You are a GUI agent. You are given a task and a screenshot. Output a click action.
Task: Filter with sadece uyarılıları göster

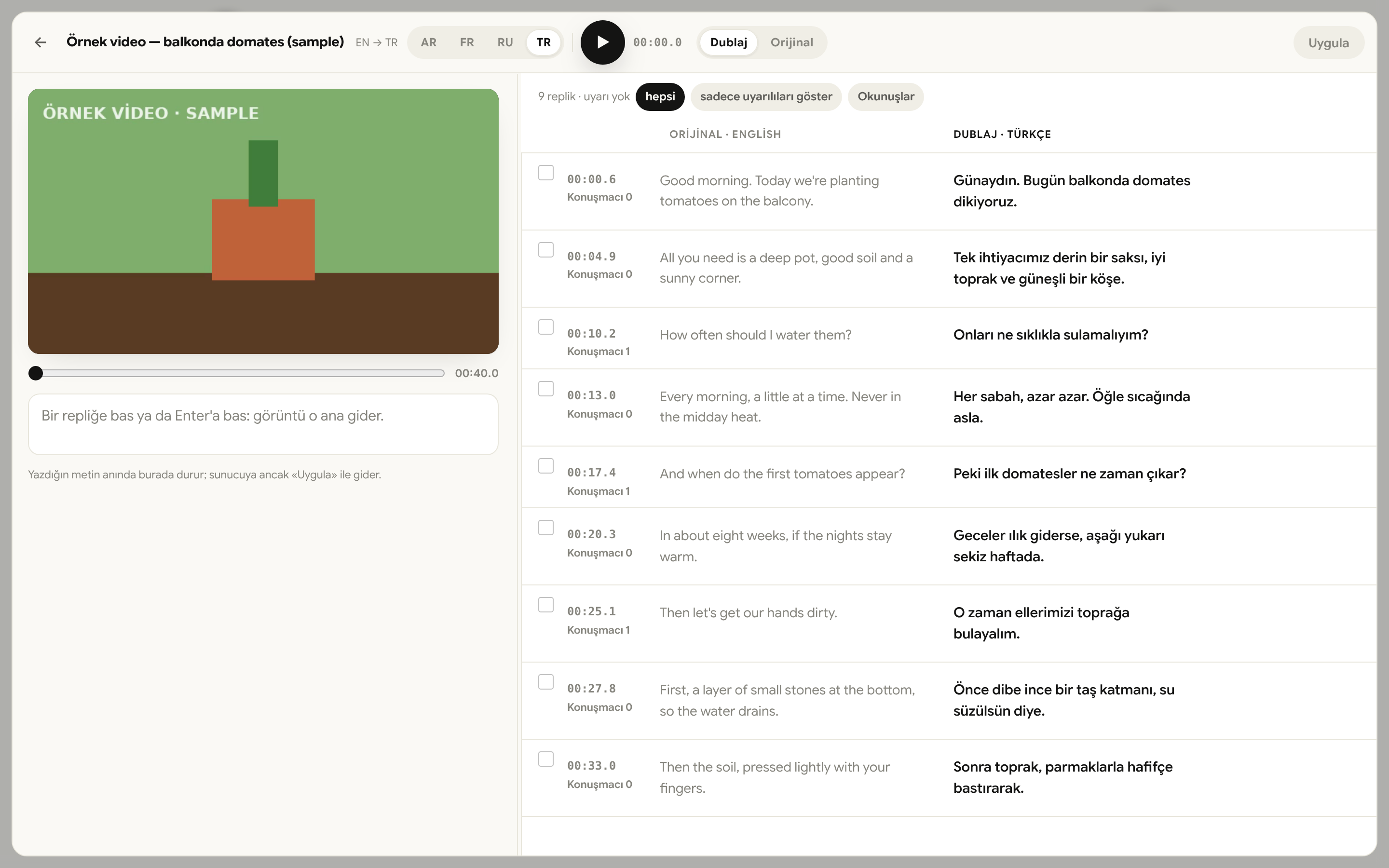coord(766,96)
